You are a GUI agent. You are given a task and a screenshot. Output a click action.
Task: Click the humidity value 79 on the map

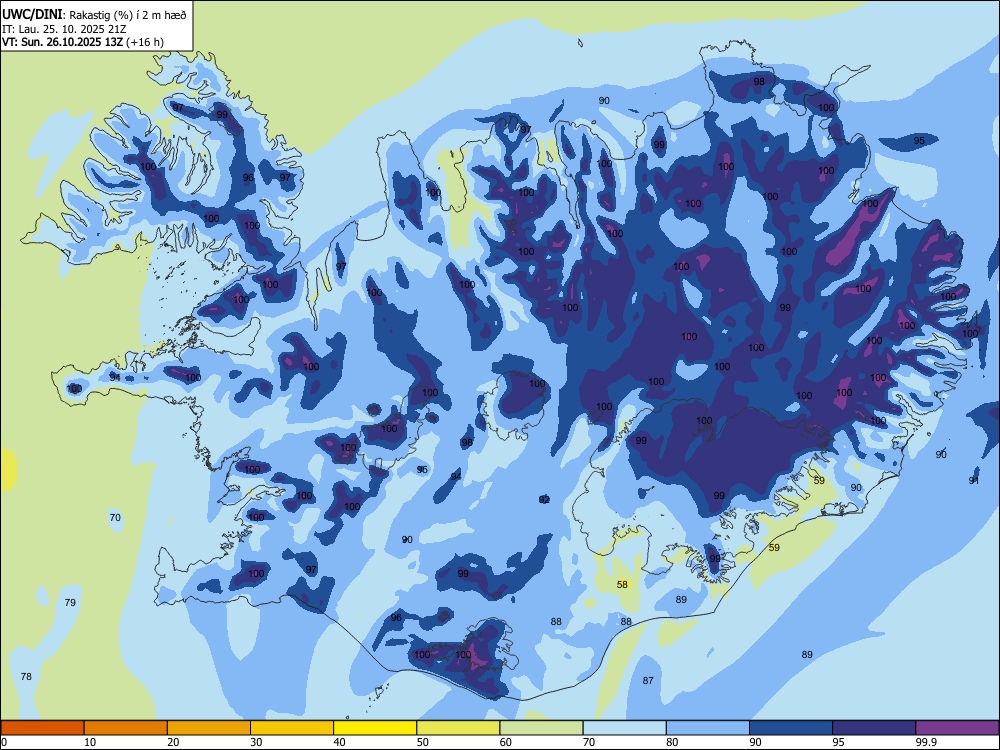click(70, 602)
